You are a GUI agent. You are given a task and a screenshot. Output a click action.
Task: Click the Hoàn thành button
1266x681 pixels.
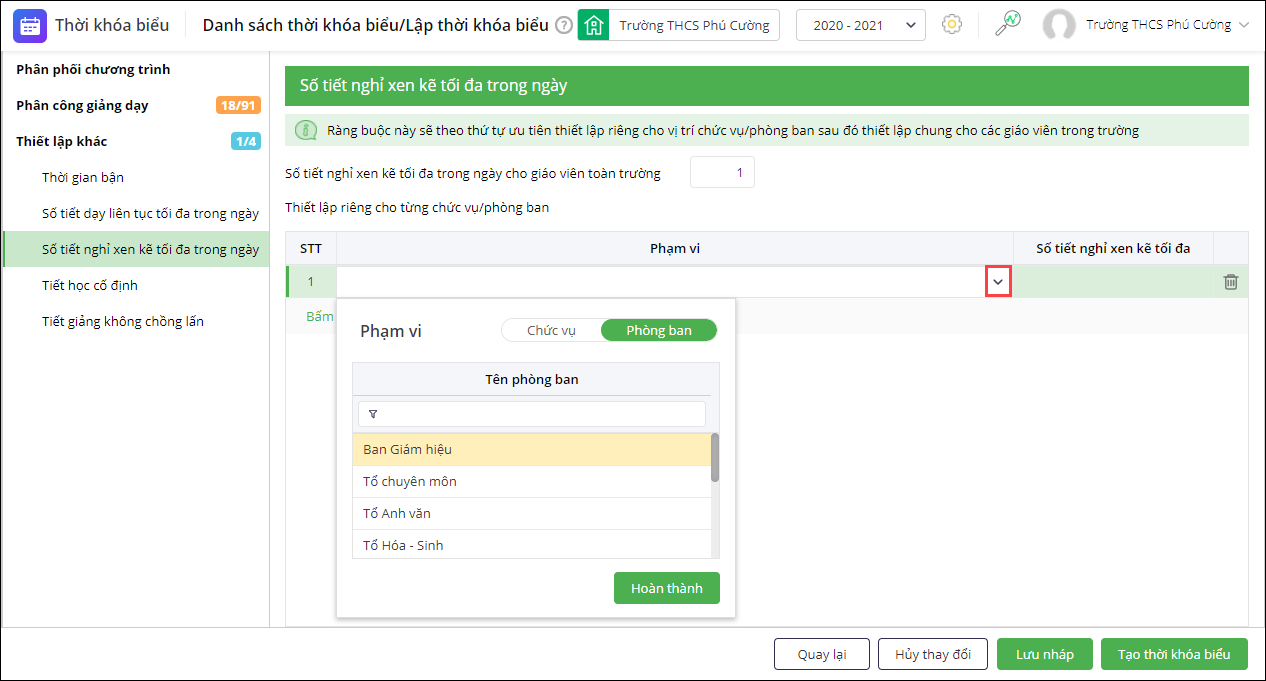(x=666, y=588)
